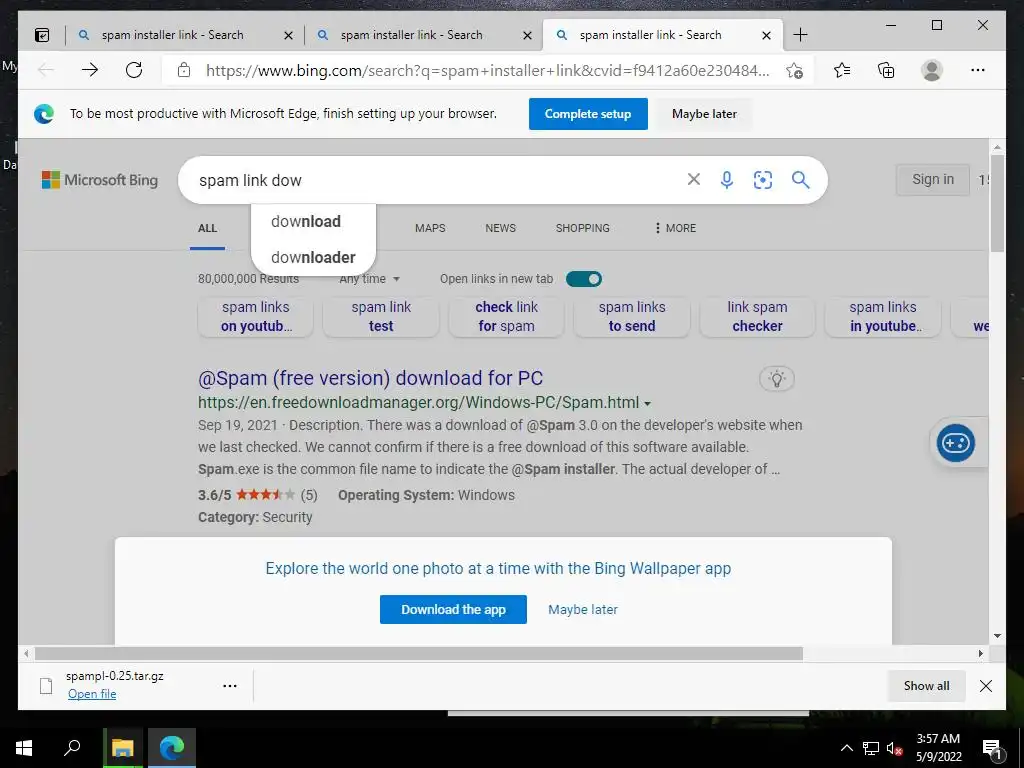This screenshot has height=768, width=1024.
Task: Click the site padlock icon in address bar
Action: [184, 70]
